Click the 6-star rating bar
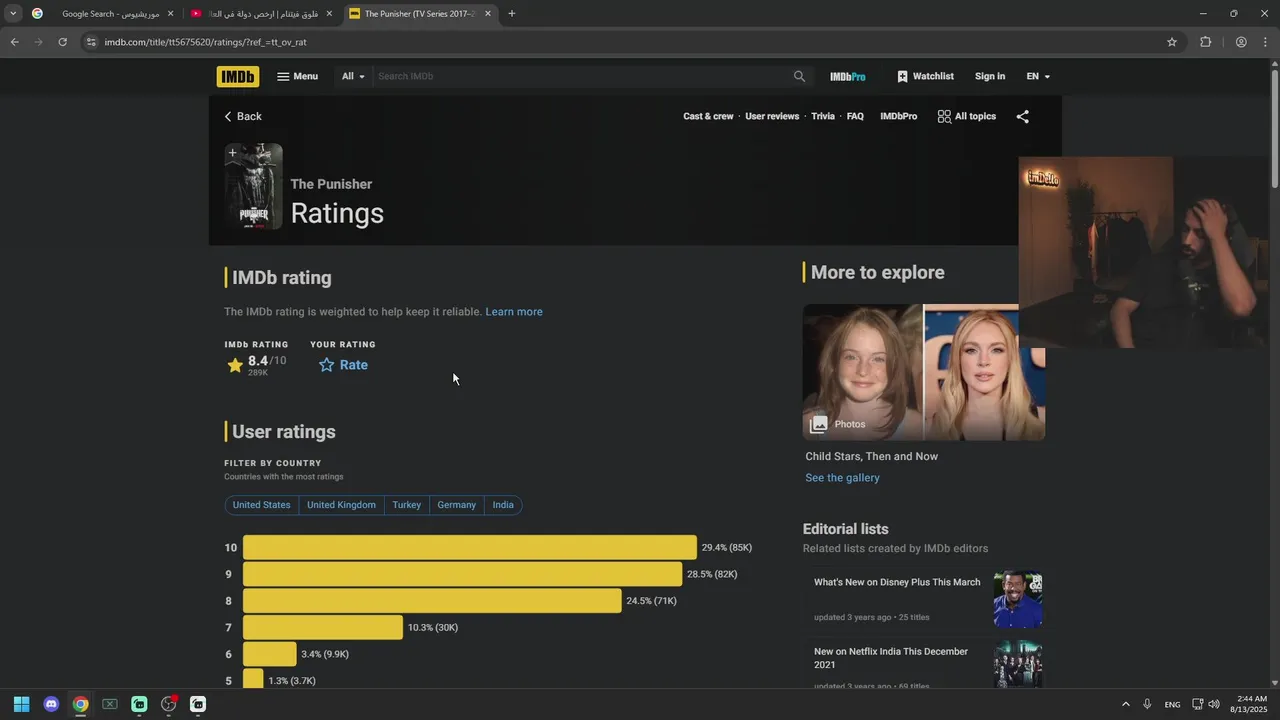Viewport: 1280px width, 720px height. 270,654
